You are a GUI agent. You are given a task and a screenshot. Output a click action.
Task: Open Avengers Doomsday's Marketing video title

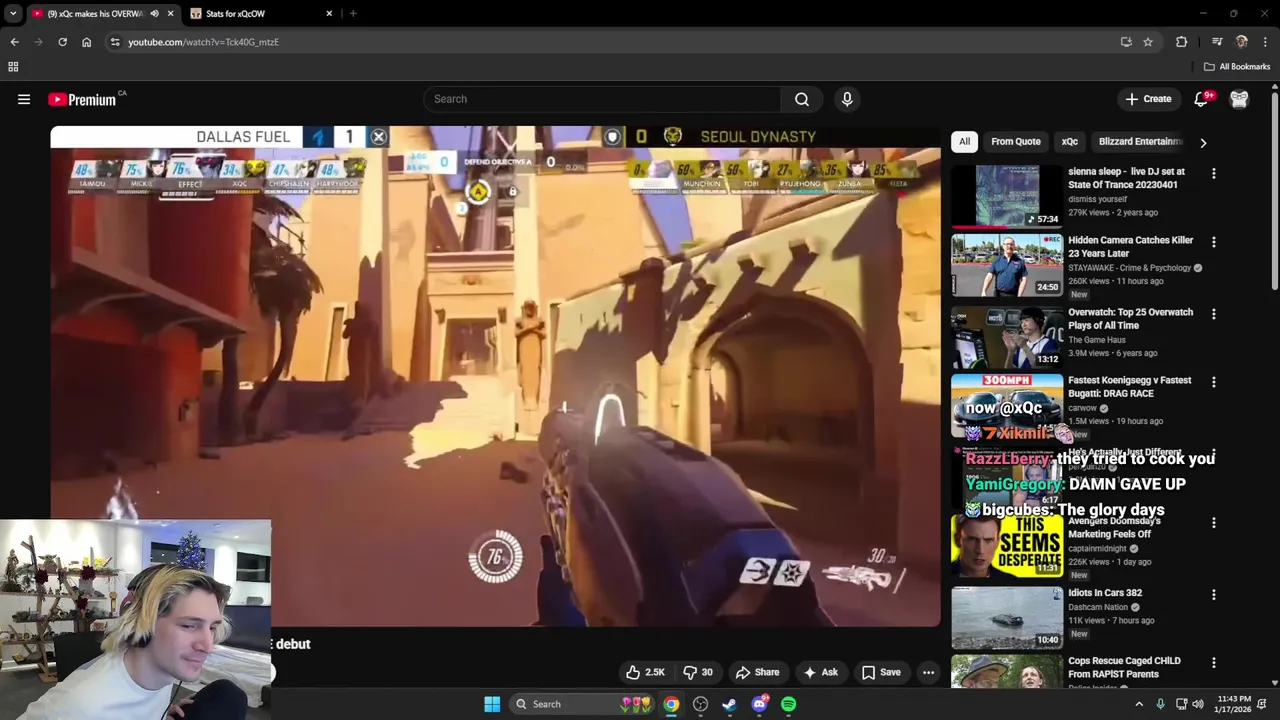click(1114, 528)
